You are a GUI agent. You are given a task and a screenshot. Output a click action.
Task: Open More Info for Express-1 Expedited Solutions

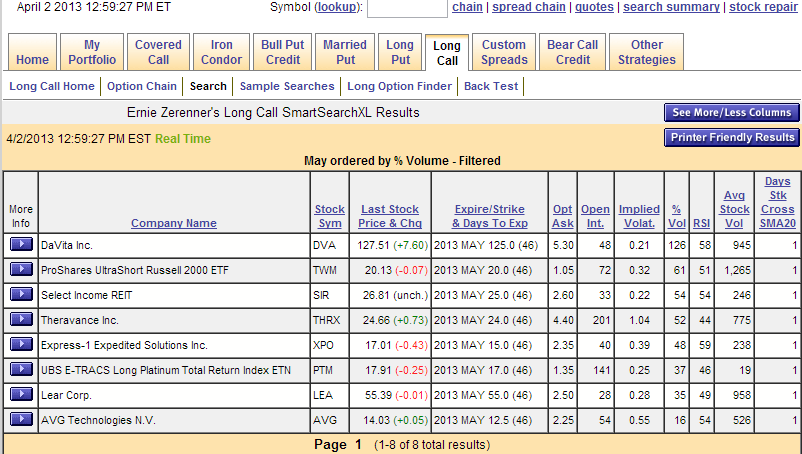[21, 345]
